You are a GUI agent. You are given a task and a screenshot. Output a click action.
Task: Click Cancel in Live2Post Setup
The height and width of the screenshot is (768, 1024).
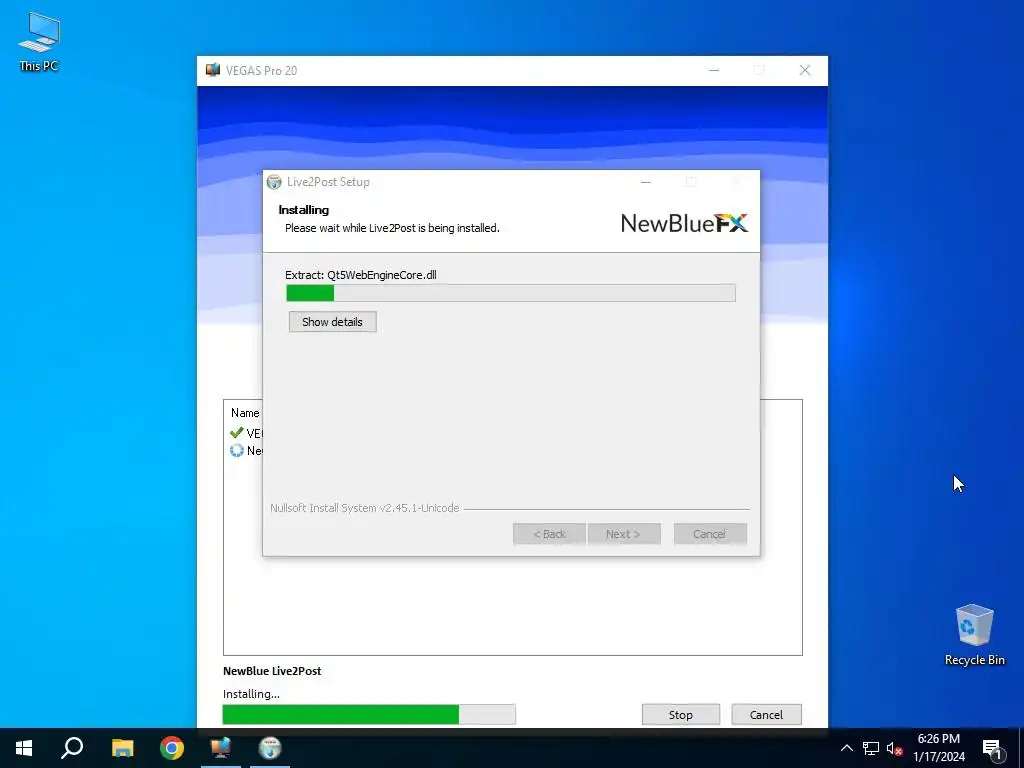click(x=710, y=534)
